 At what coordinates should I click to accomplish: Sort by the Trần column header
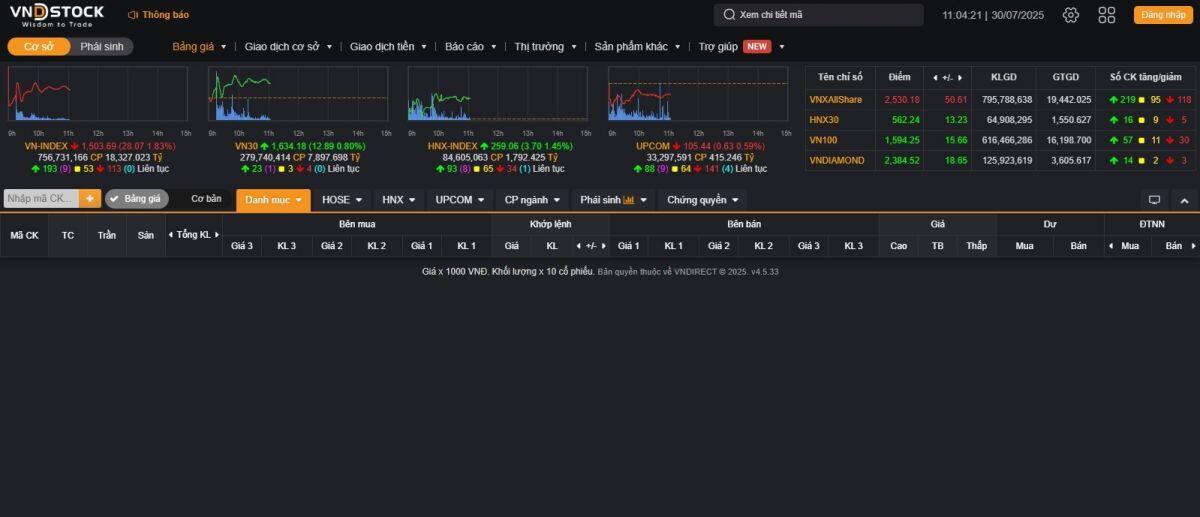point(106,235)
